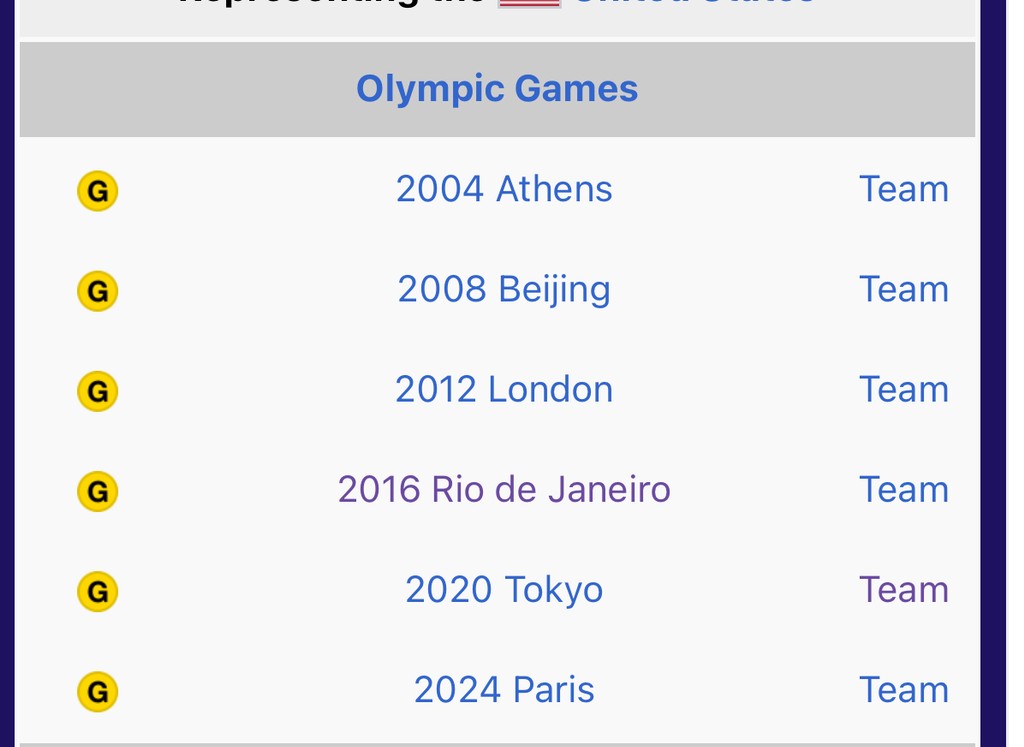Viewport: 1024px width, 747px height.
Task: Go to the 2024 Paris page
Action: (504, 689)
